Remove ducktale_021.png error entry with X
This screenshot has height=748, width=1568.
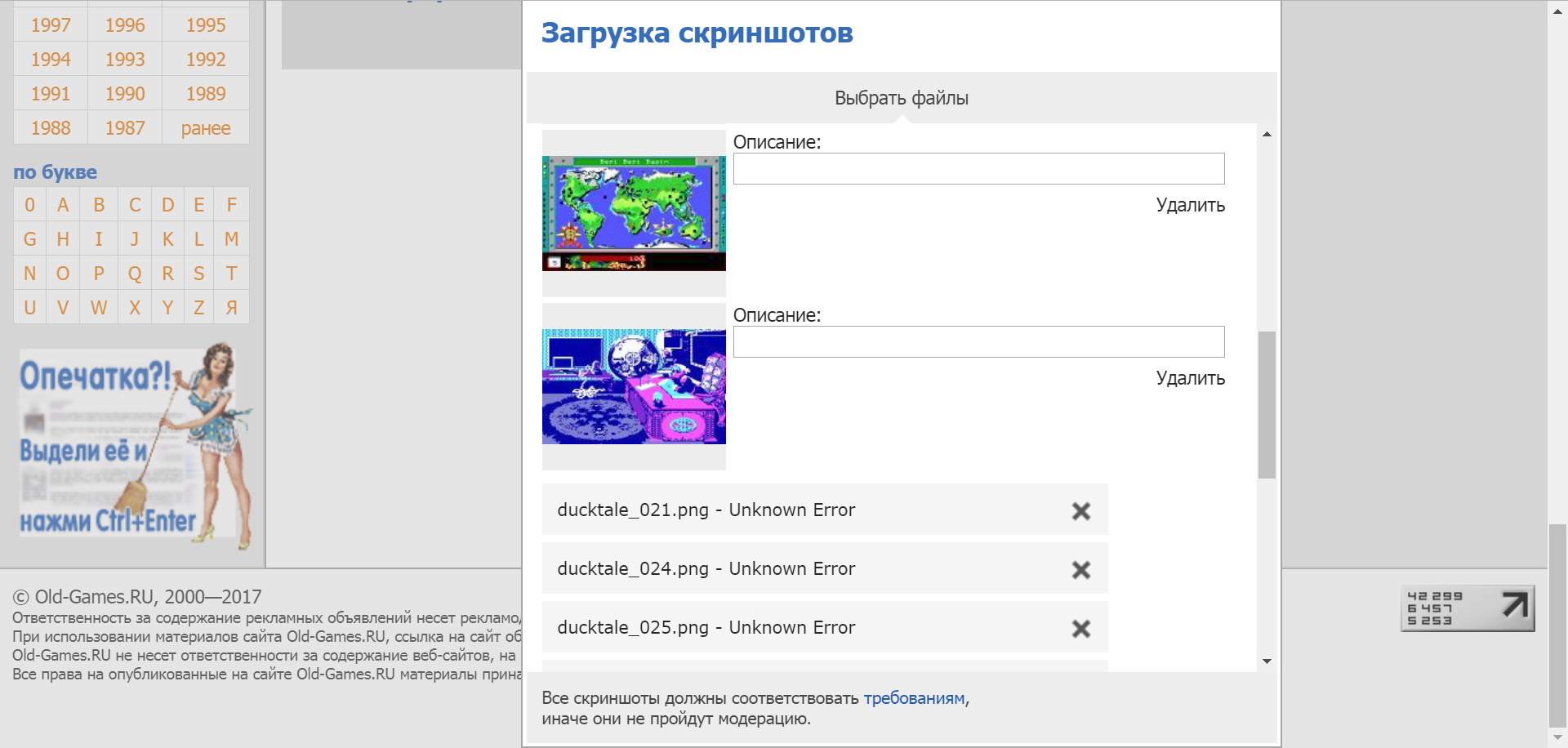tap(1081, 511)
